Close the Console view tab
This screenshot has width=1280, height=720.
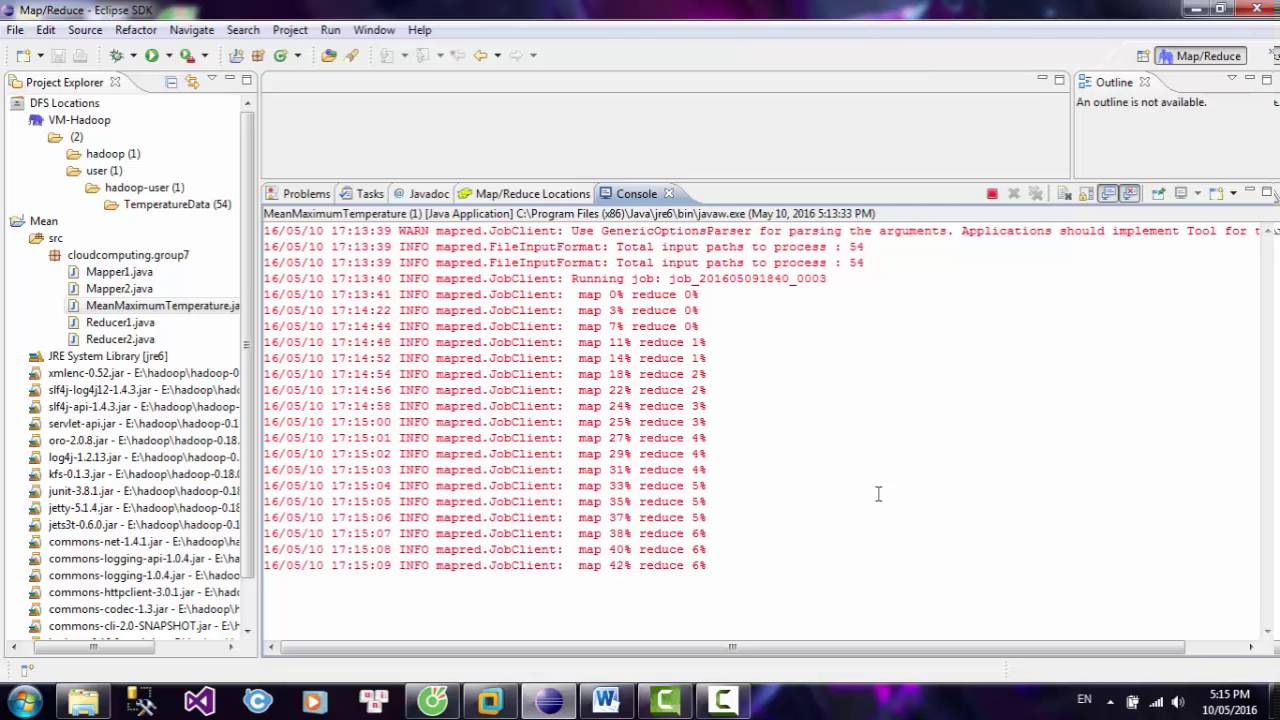tap(669, 194)
